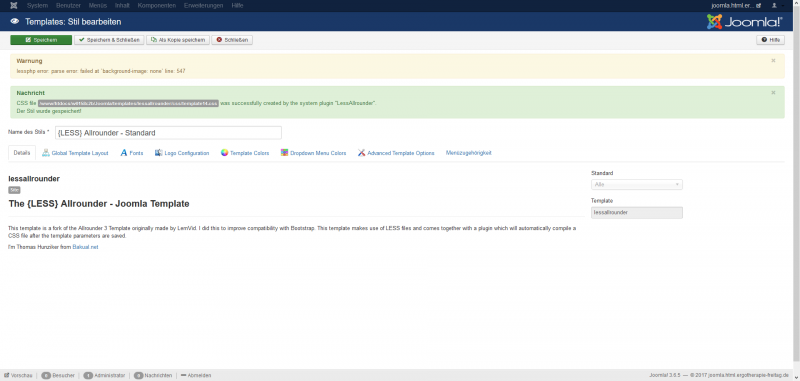Screen dimensions: 800x381
Task: Click the 'Der Stil wurde gespeichert!' message
Action: point(49,111)
